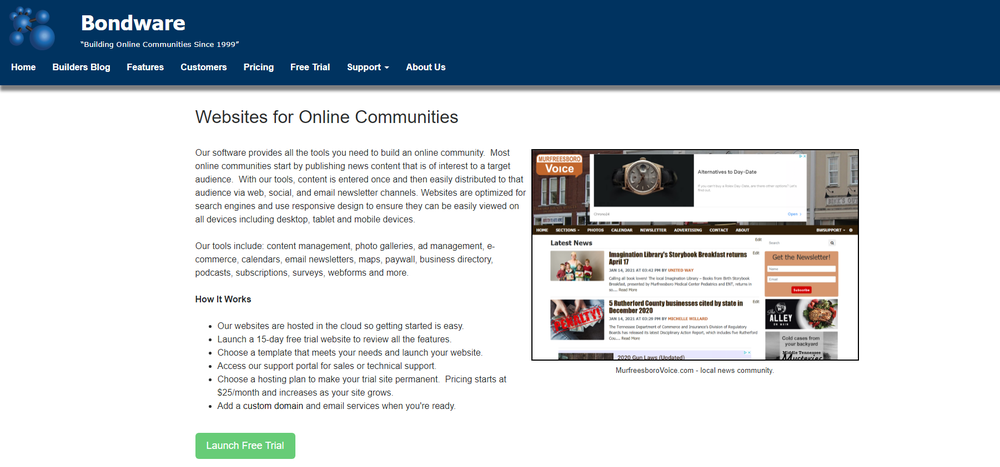Click the Building Online Communities Since 1999 tagline
This screenshot has height=467, width=1000.
159,45
